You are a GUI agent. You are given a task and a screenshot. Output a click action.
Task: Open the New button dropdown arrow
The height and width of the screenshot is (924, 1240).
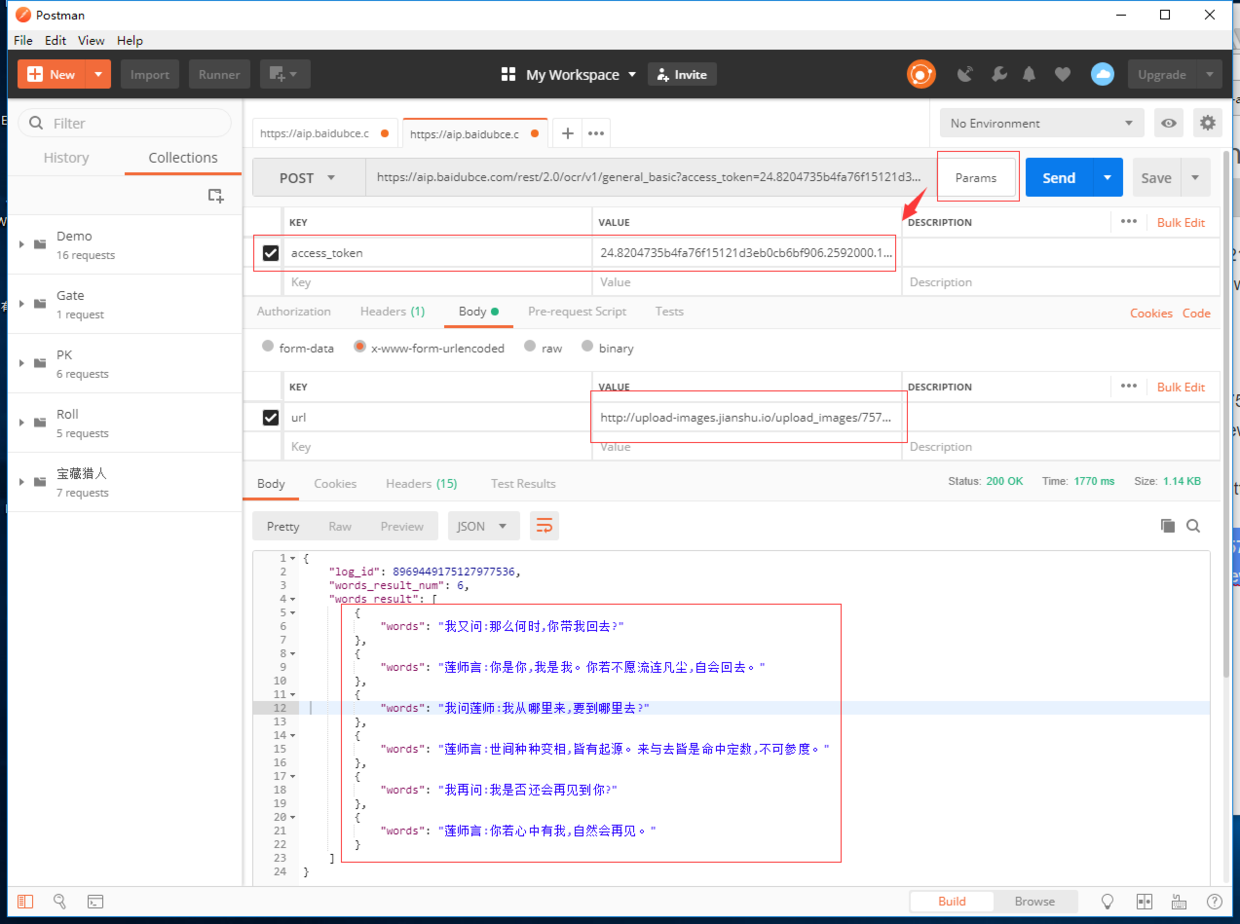(98, 74)
